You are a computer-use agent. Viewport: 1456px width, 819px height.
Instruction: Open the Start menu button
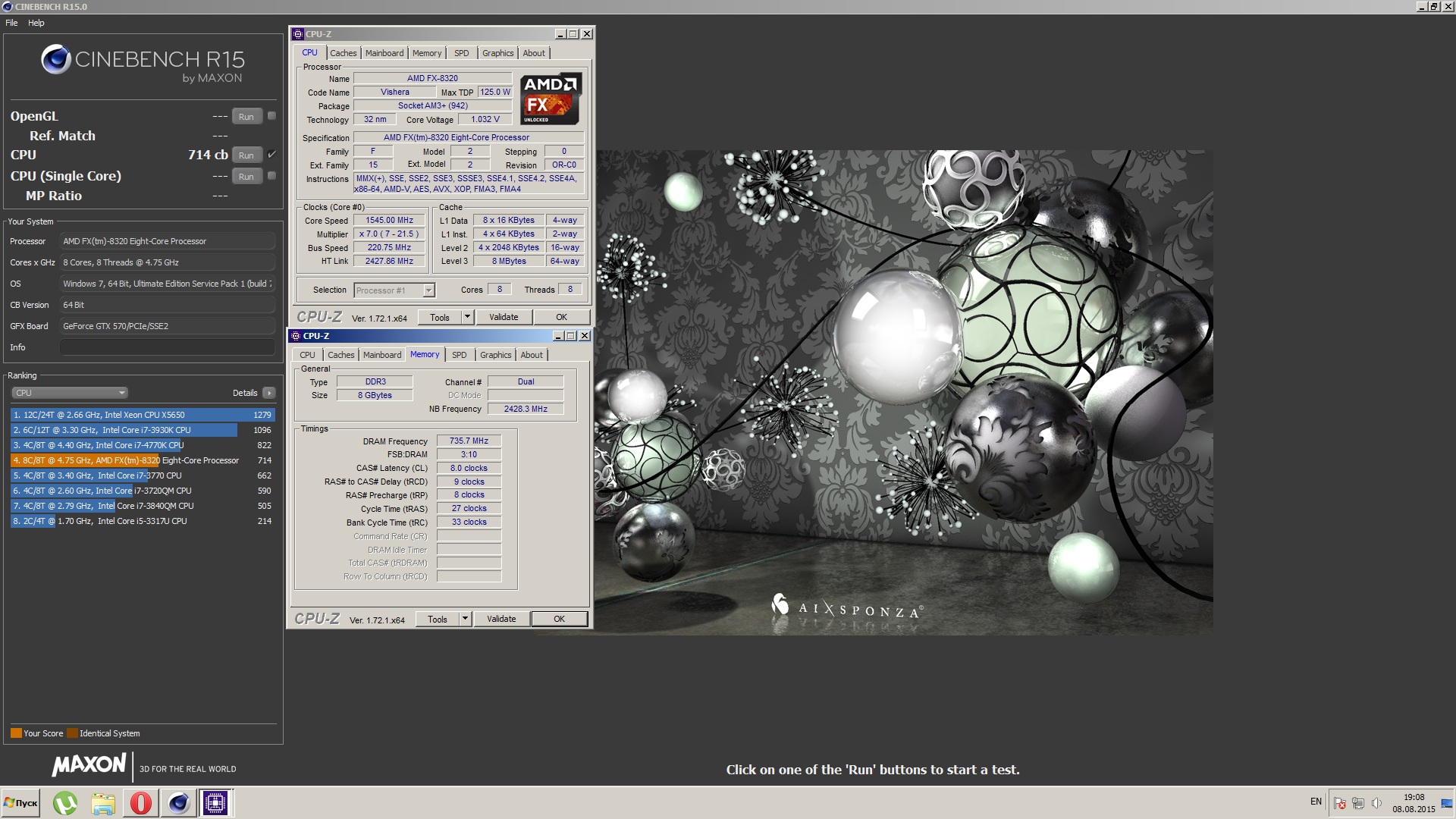pyautogui.click(x=20, y=803)
